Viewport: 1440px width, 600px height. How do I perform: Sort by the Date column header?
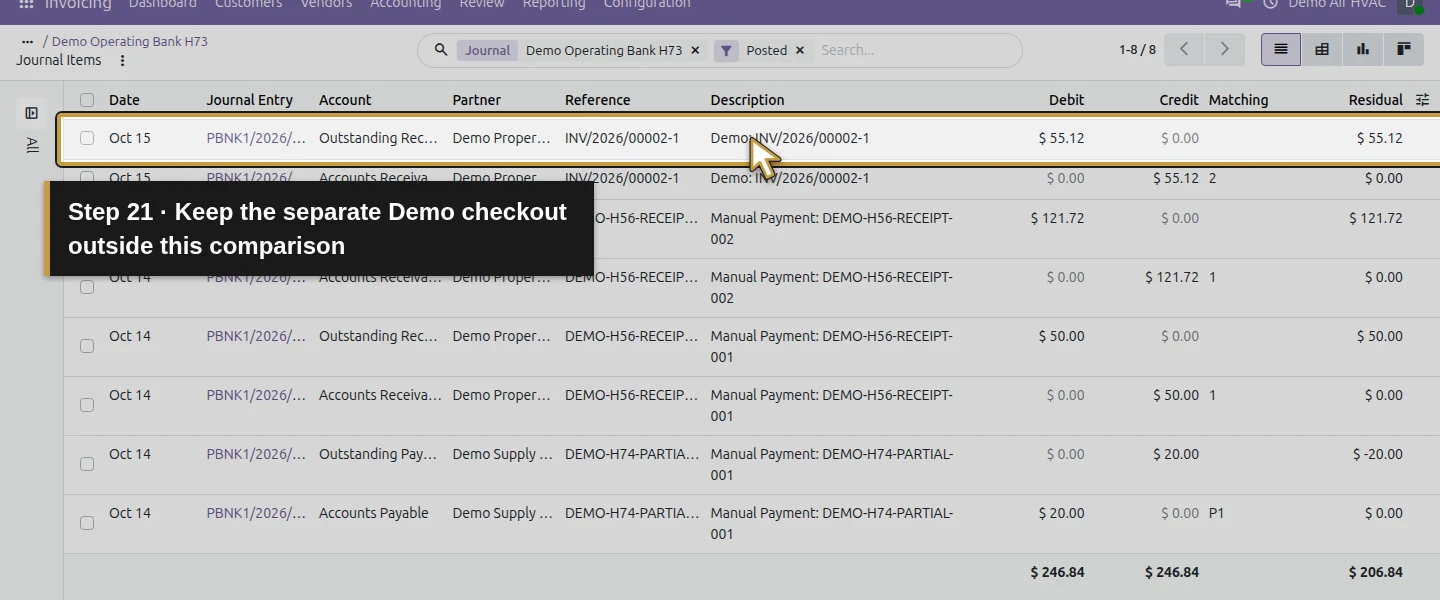[x=124, y=100]
